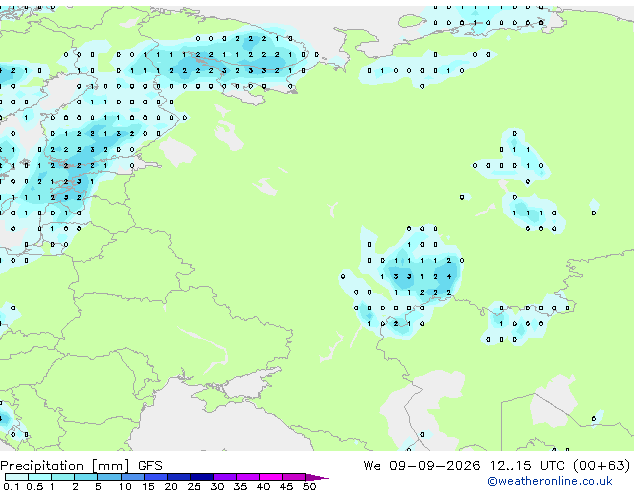This screenshot has height=490, width=634.
Task: Pick the darkest navy 25–30 mm swatch
Action: 202,477
